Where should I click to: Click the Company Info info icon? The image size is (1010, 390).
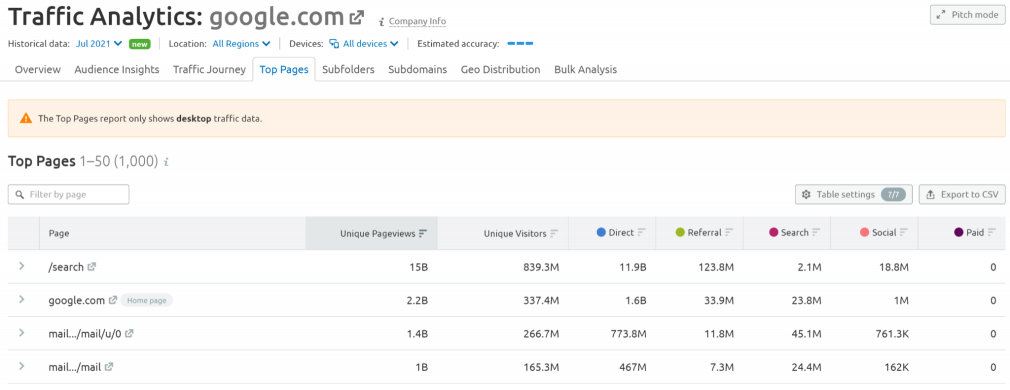tap(382, 21)
